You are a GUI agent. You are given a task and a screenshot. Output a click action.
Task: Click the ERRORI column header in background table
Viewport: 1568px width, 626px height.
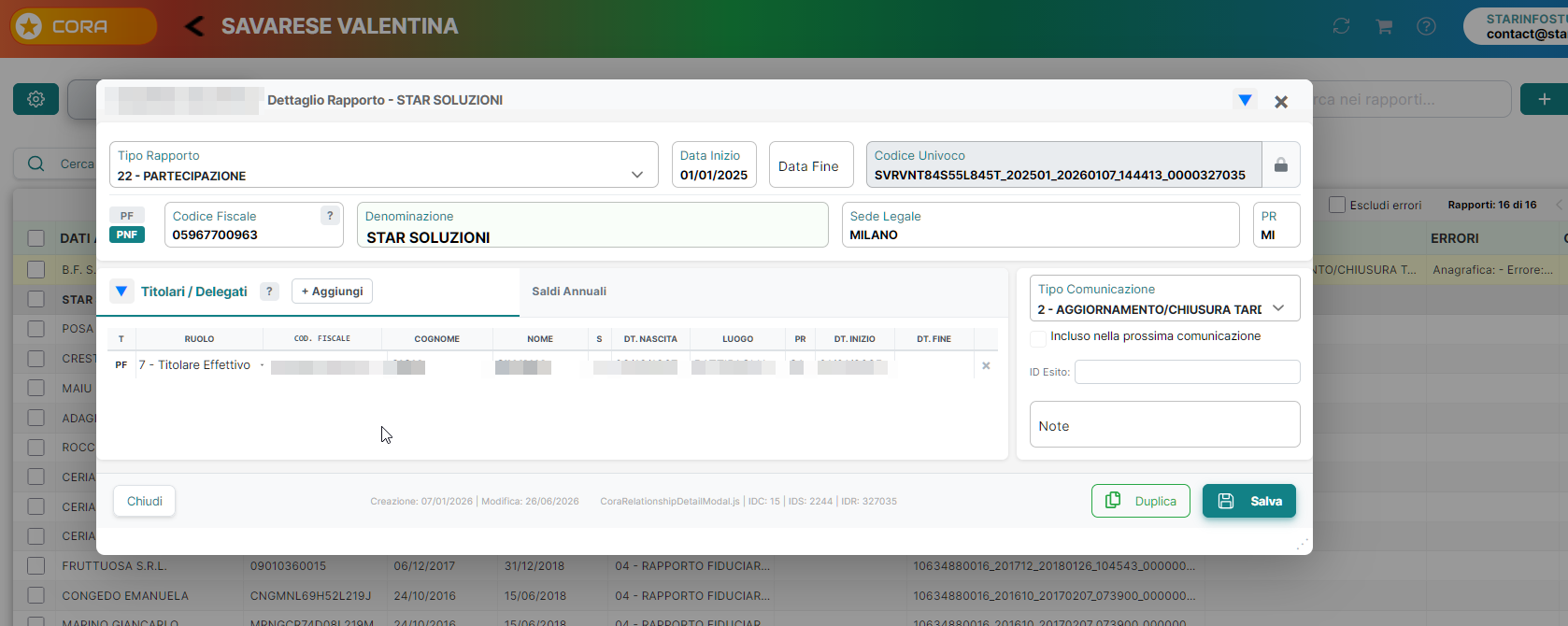coord(1455,238)
